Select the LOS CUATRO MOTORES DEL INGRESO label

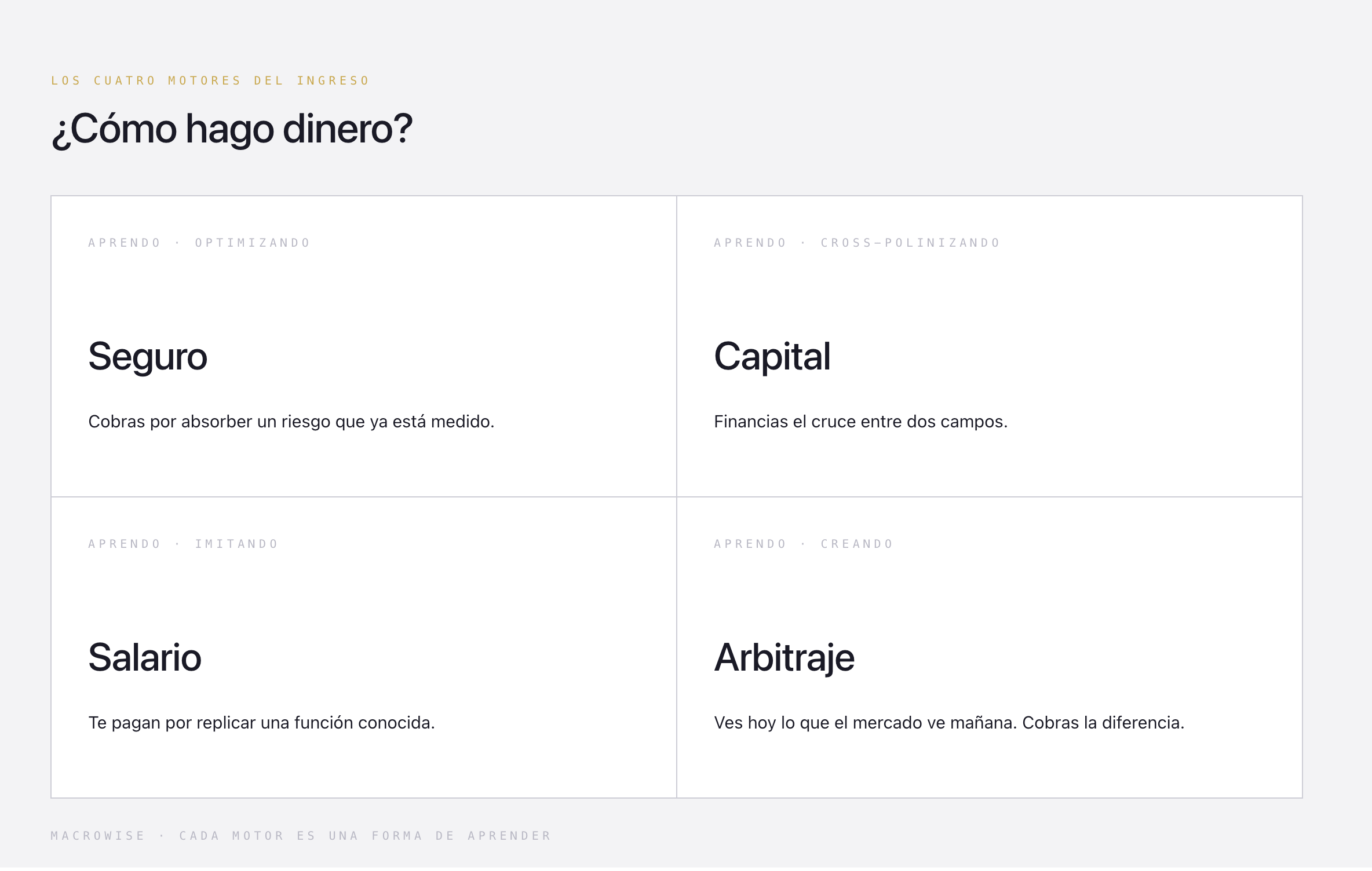pos(210,80)
